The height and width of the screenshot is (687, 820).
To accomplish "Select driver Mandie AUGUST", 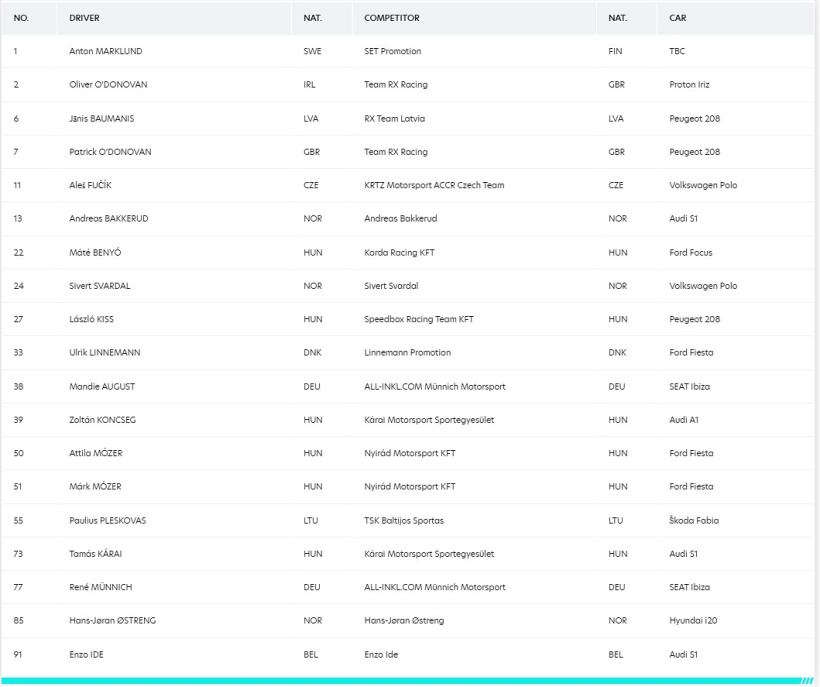I will pos(102,386).
